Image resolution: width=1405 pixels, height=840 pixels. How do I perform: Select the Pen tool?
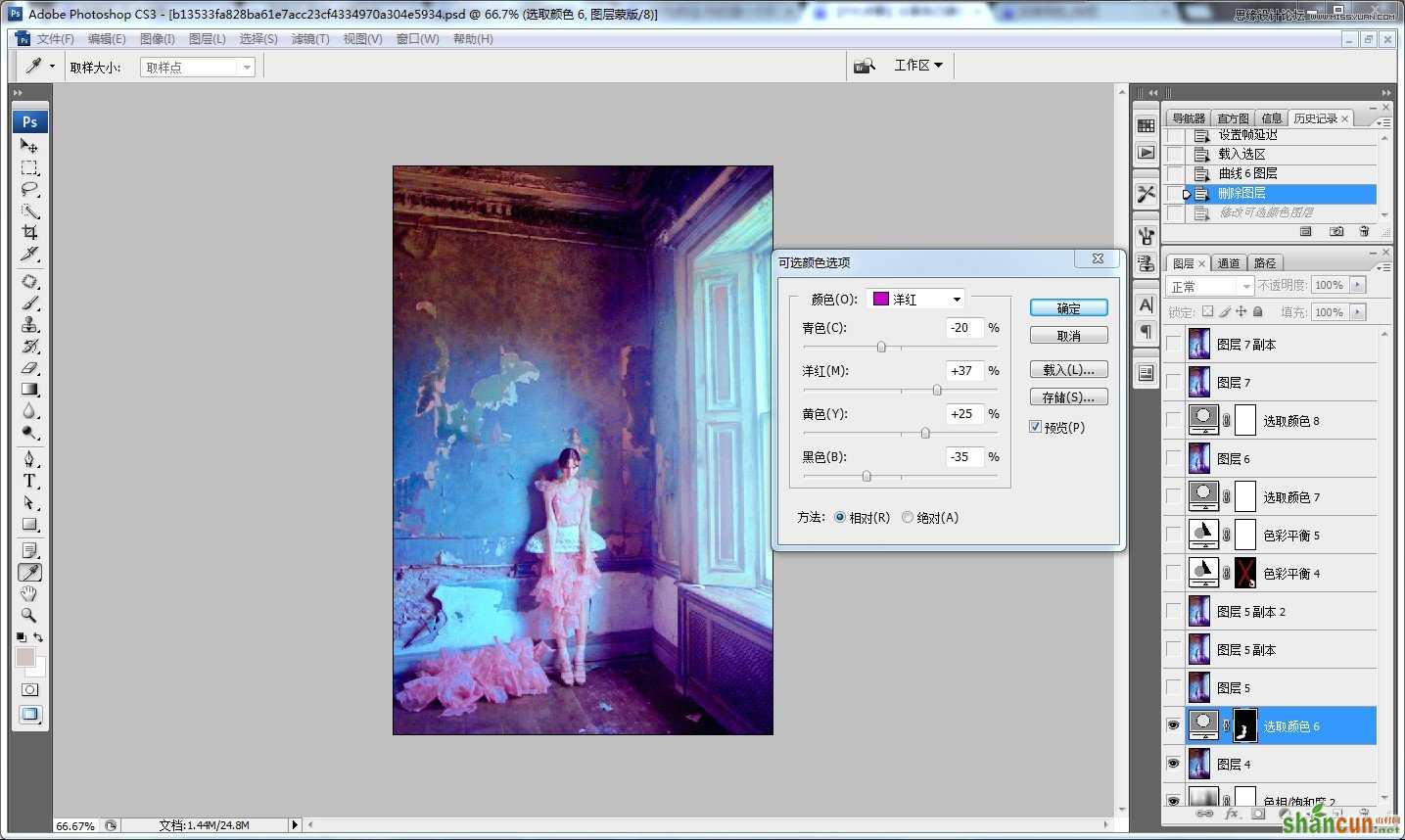(x=29, y=459)
